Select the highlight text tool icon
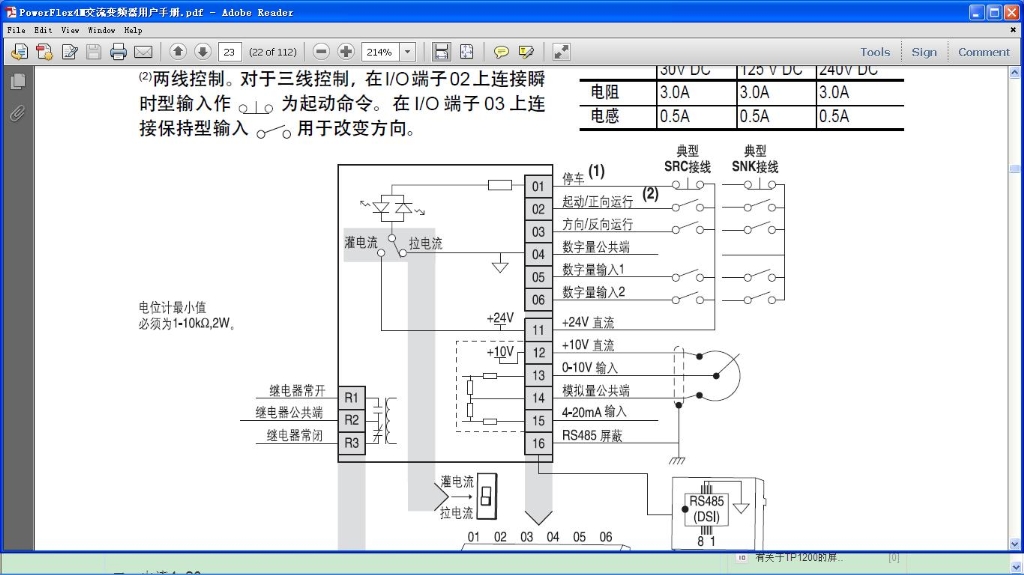 pos(526,52)
